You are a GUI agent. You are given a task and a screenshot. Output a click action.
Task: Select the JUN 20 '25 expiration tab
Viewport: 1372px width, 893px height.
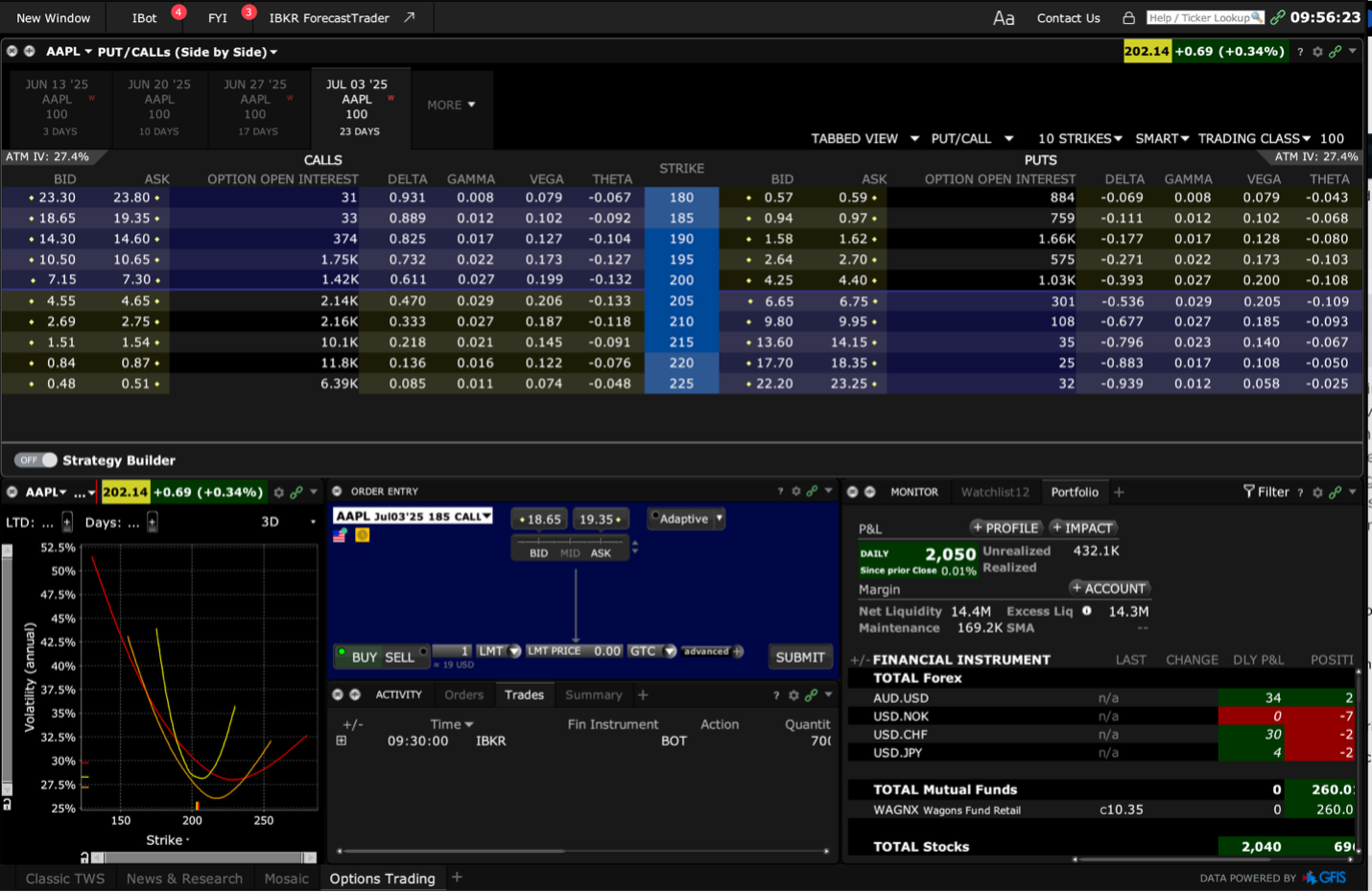pos(159,106)
